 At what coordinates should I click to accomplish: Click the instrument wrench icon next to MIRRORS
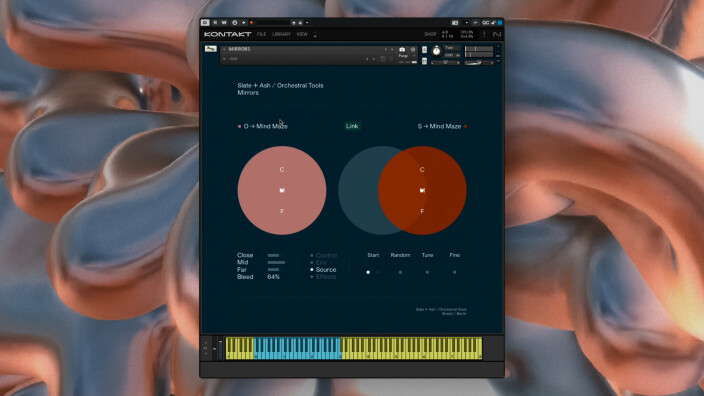point(211,48)
